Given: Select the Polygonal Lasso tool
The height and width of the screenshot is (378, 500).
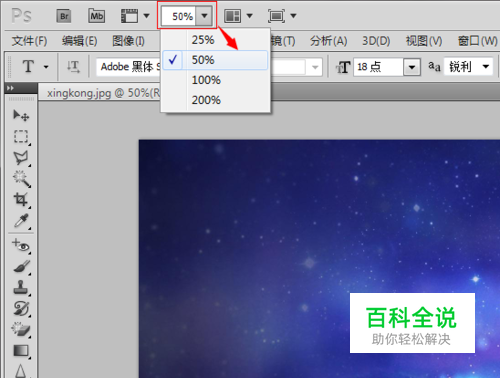Looking at the screenshot, I should (x=21, y=158).
